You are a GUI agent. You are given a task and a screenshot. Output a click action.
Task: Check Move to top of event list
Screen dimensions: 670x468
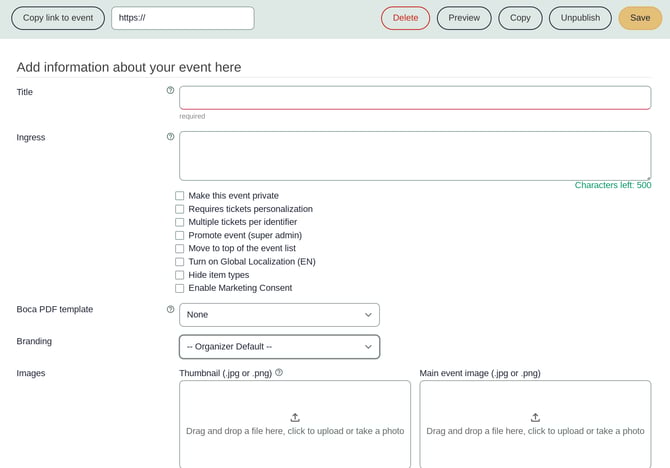(x=180, y=248)
